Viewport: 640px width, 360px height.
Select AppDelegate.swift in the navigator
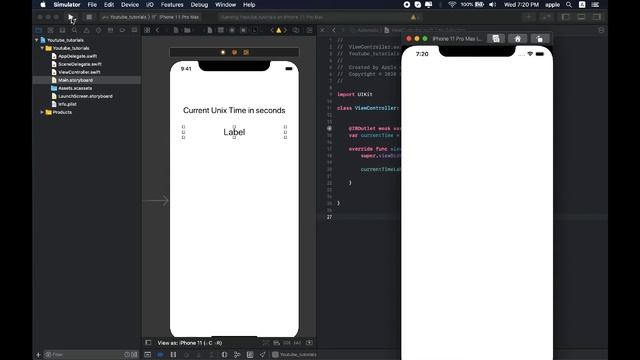click(x=77, y=56)
